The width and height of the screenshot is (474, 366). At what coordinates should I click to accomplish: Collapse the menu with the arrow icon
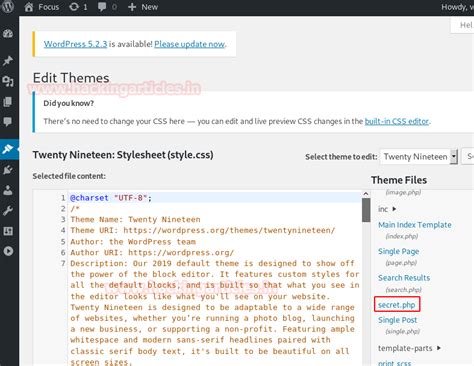point(8,251)
